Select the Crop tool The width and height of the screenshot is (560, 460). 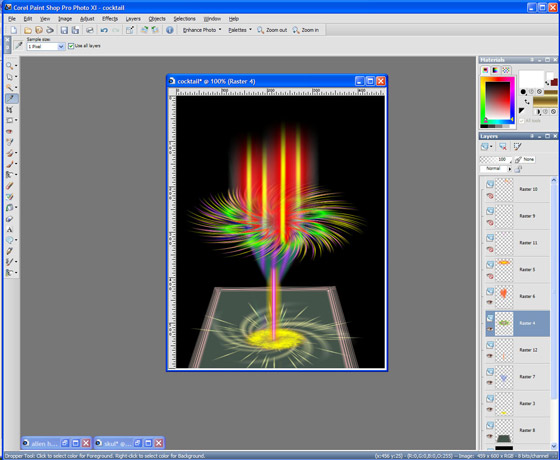(x=10, y=110)
